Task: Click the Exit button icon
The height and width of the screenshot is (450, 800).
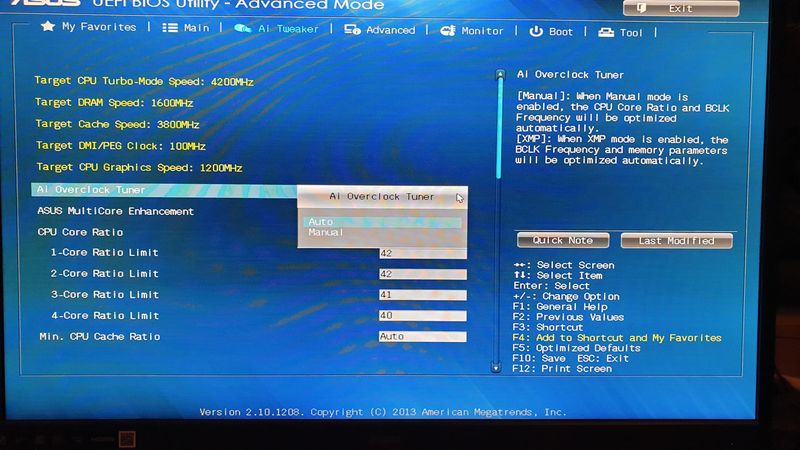Action: coord(641,8)
